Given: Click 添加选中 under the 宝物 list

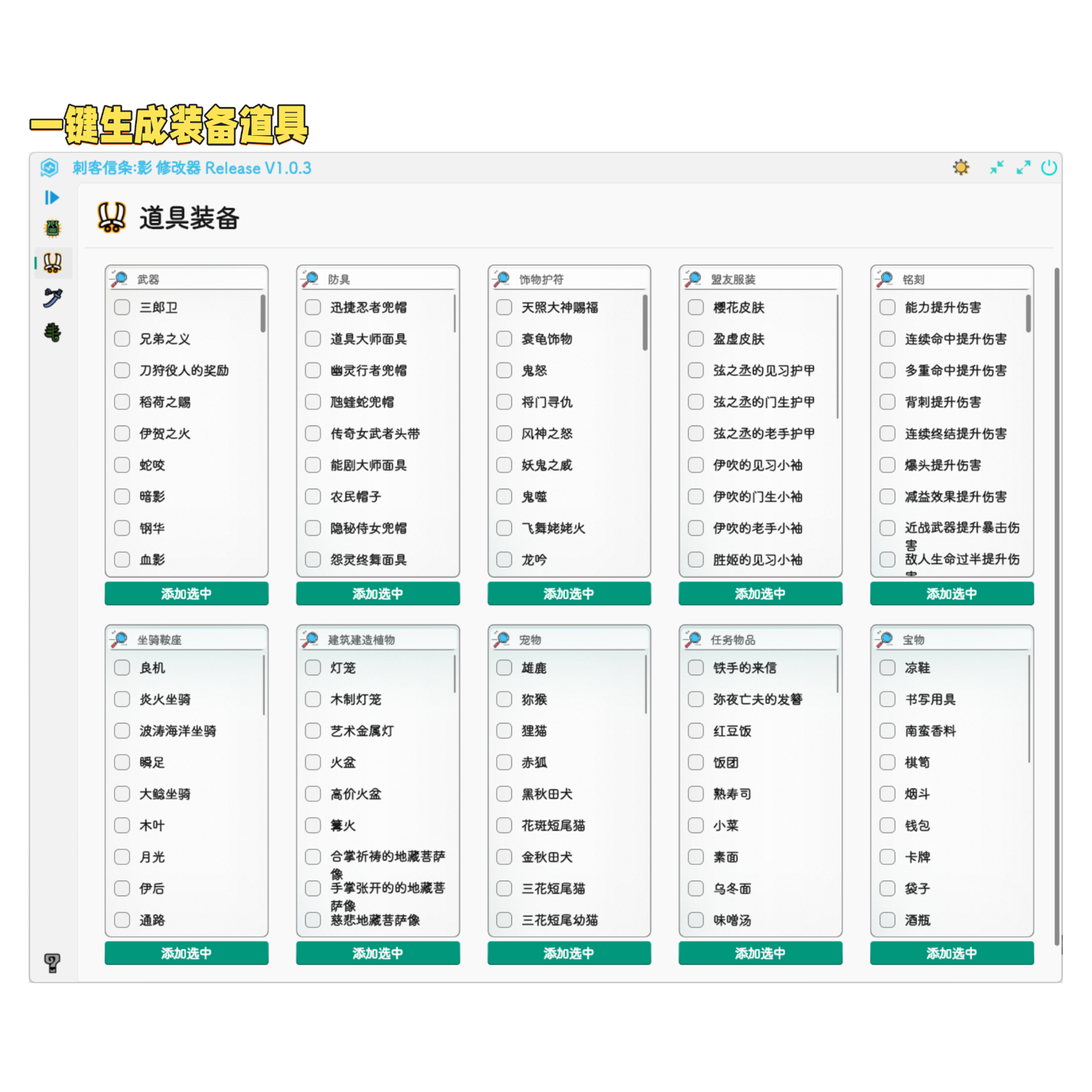Looking at the screenshot, I should (952, 953).
